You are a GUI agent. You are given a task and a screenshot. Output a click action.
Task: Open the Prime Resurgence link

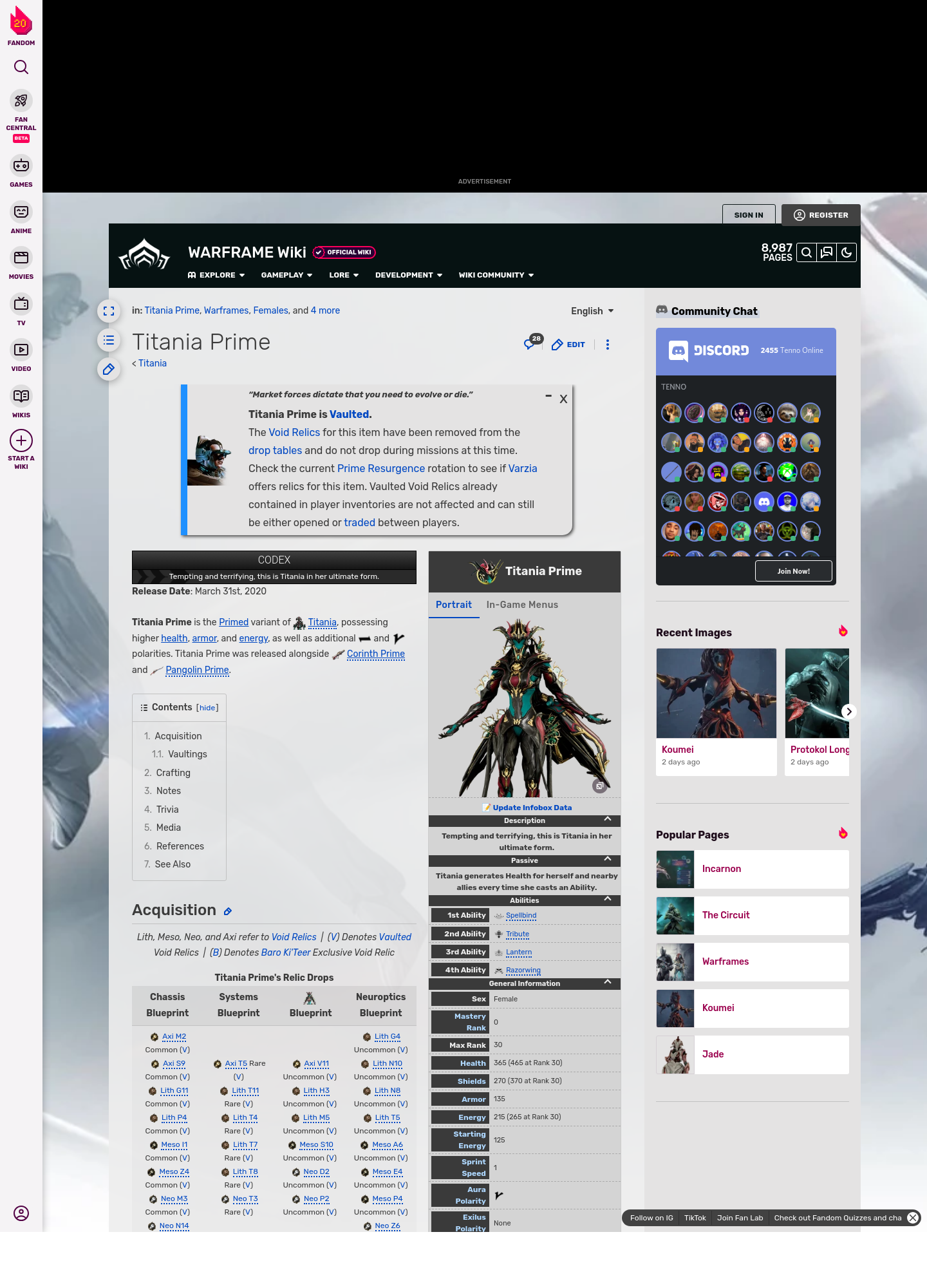tap(381, 468)
